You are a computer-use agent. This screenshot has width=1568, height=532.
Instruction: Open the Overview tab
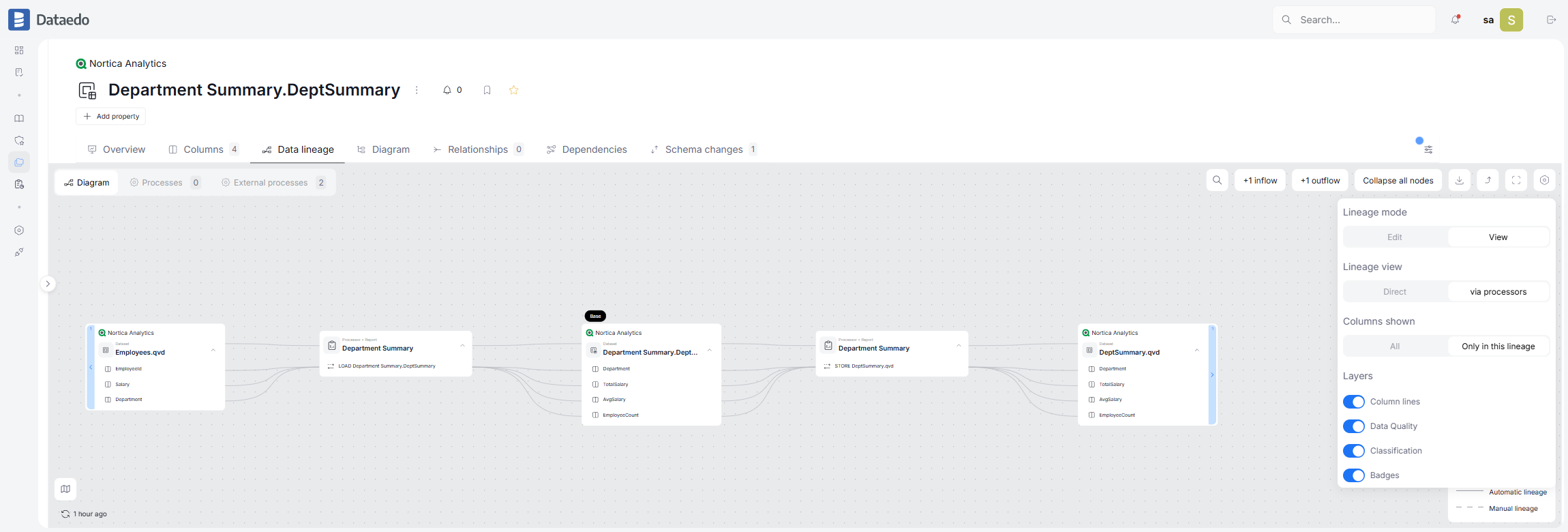[x=117, y=149]
